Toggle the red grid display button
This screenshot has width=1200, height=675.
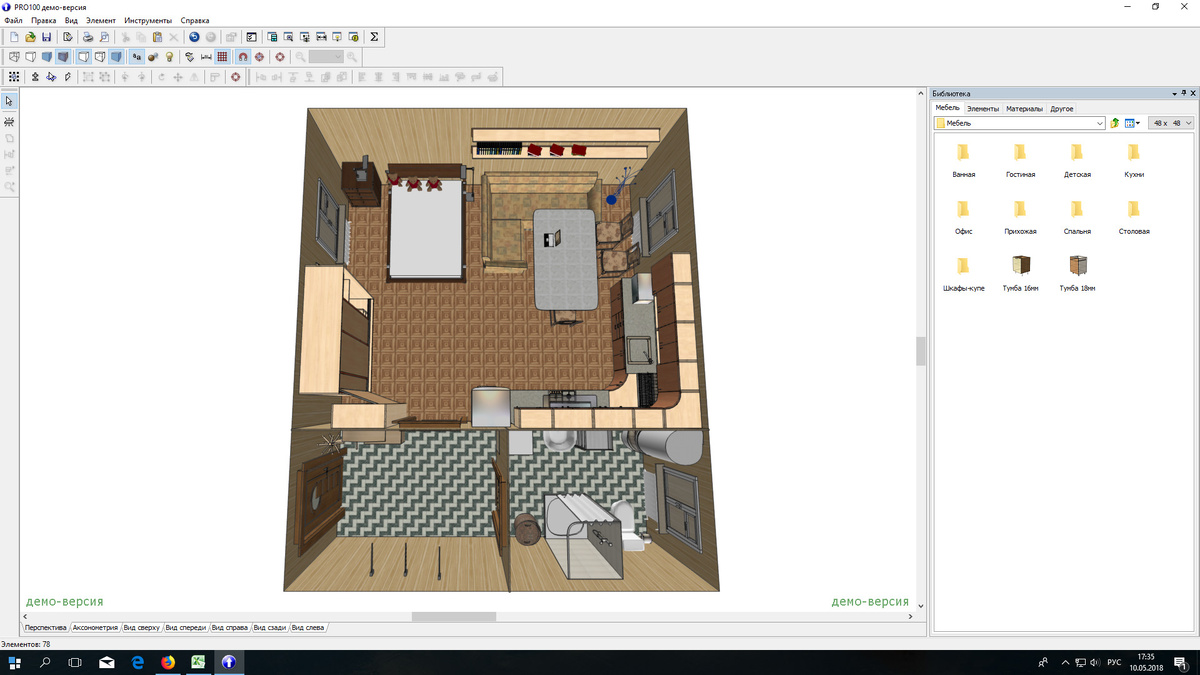coord(222,57)
